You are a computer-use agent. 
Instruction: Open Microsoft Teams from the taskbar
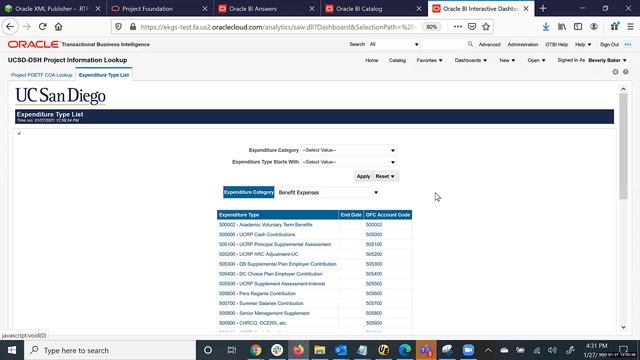[426, 350]
